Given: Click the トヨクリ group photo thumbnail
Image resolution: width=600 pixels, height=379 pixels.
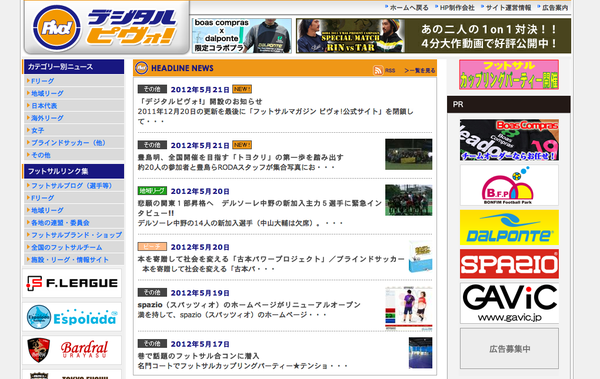Looking at the screenshot, I should (x=409, y=154).
